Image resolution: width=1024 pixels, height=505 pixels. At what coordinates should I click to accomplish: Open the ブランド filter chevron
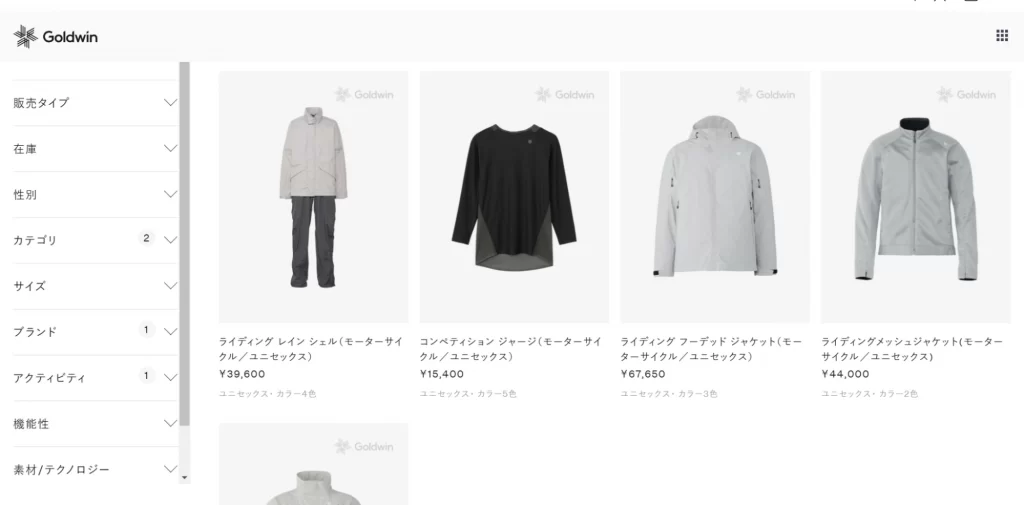170,332
